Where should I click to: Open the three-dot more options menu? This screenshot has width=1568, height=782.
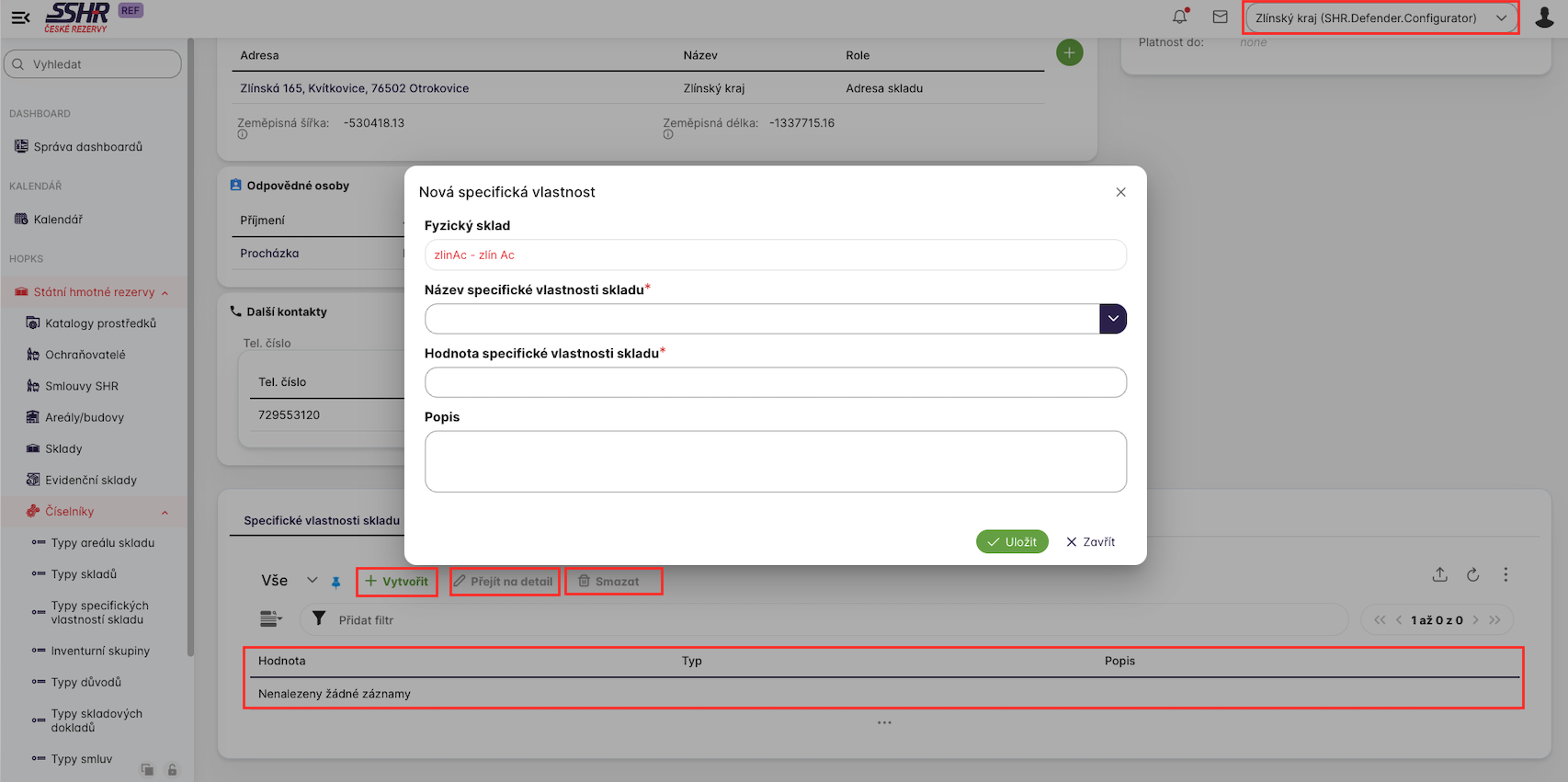click(x=1506, y=574)
